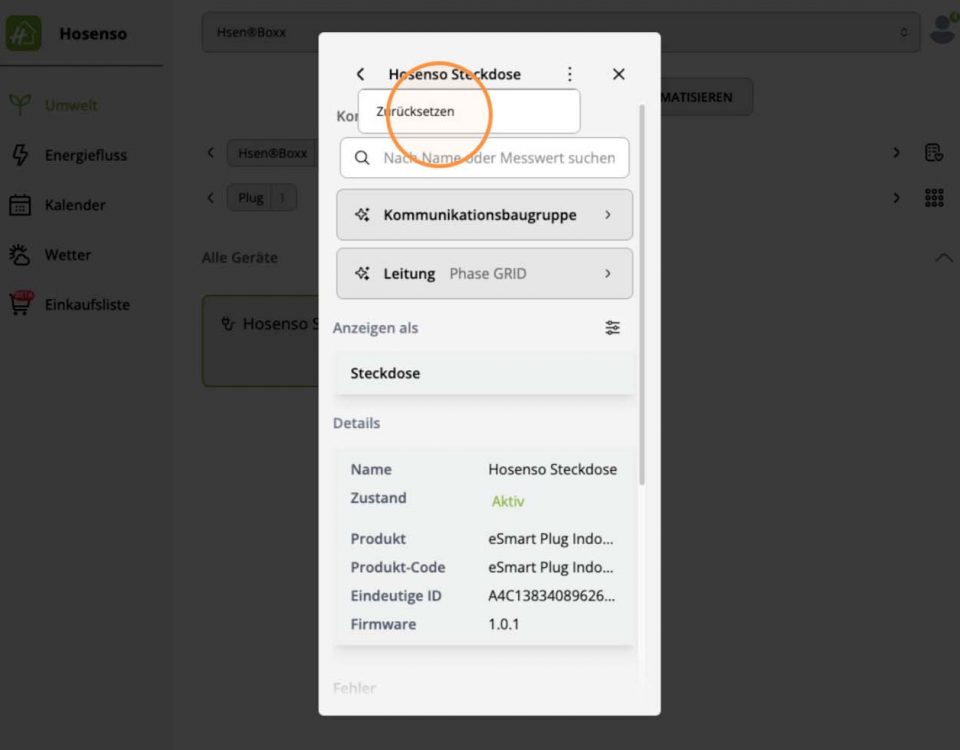Click the Eindeutige ID value A4C13834089626

(x=552, y=596)
